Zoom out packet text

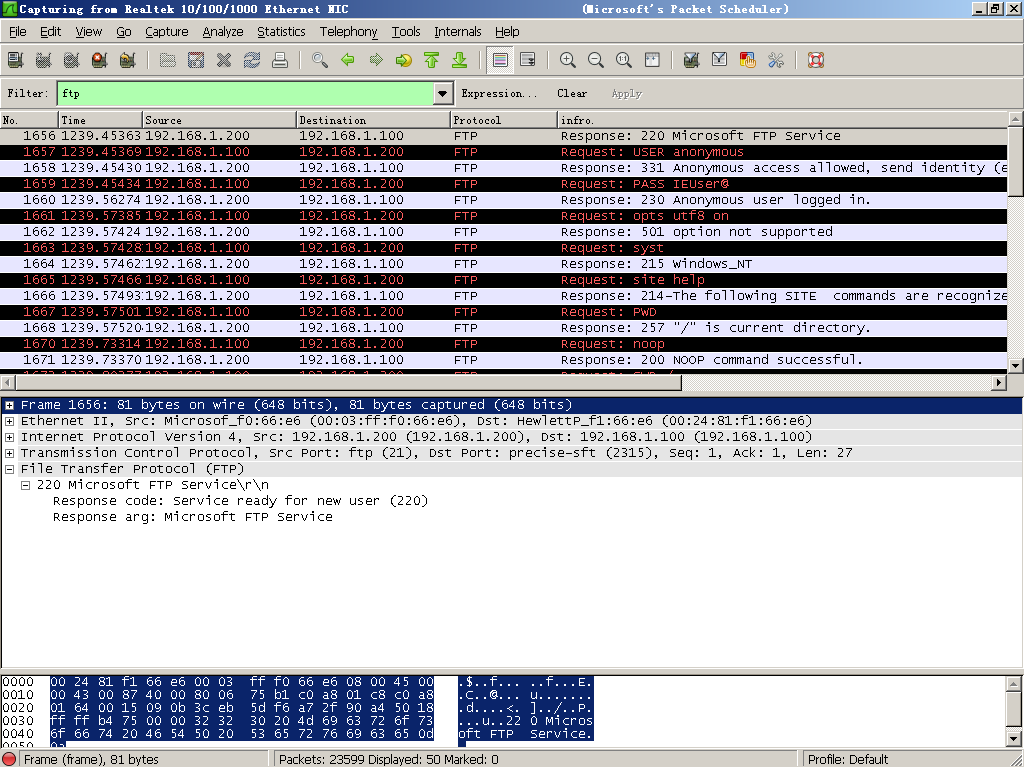click(x=596, y=60)
